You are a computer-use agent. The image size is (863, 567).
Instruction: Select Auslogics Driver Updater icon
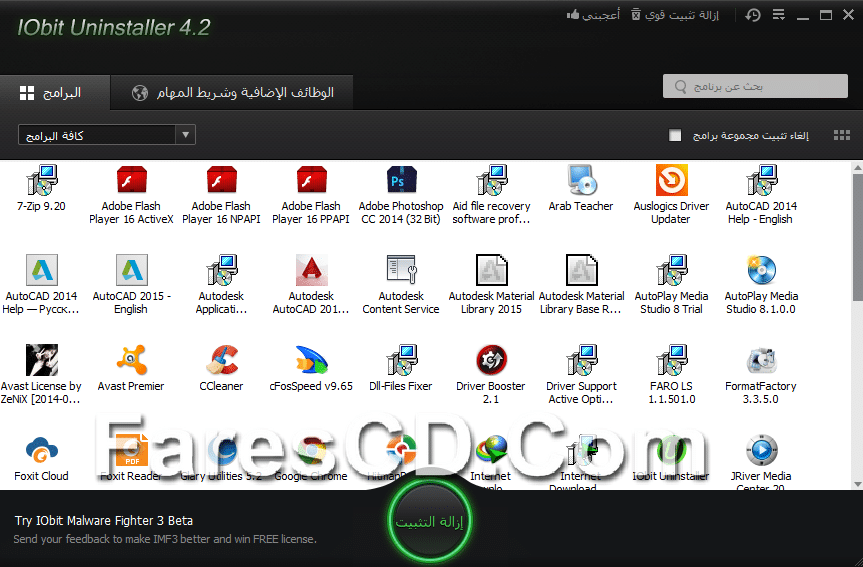click(671, 180)
